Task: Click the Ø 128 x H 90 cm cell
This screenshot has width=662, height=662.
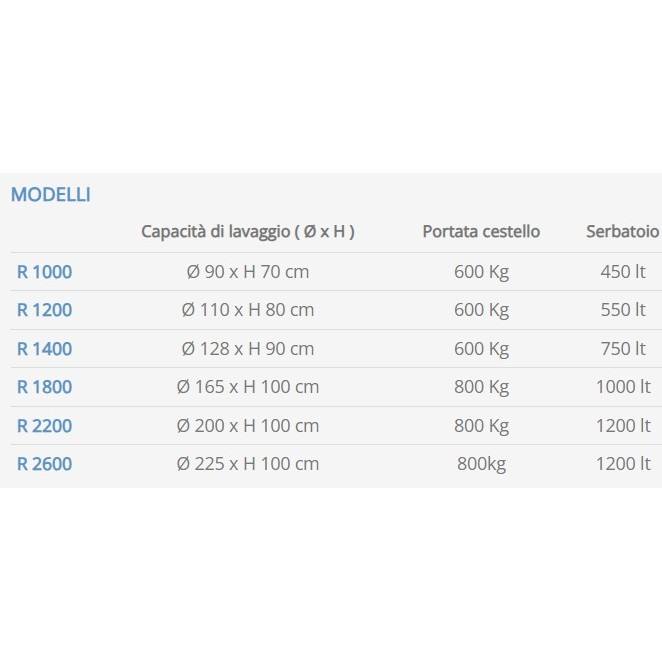Action: [x=248, y=349]
